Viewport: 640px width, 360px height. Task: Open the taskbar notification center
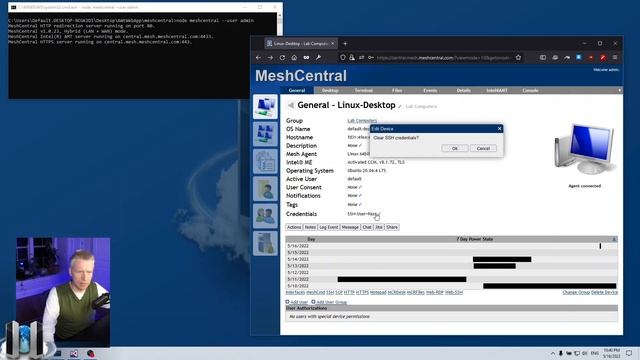click(x=629, y=353)
